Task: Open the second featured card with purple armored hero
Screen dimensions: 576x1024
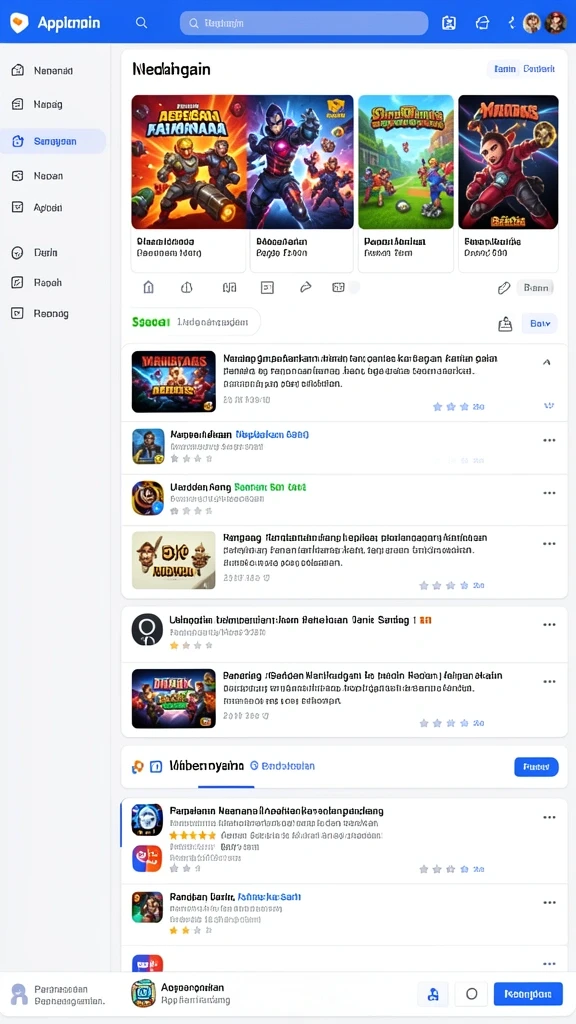Action: pyautogui.click(x=300, y=162)
